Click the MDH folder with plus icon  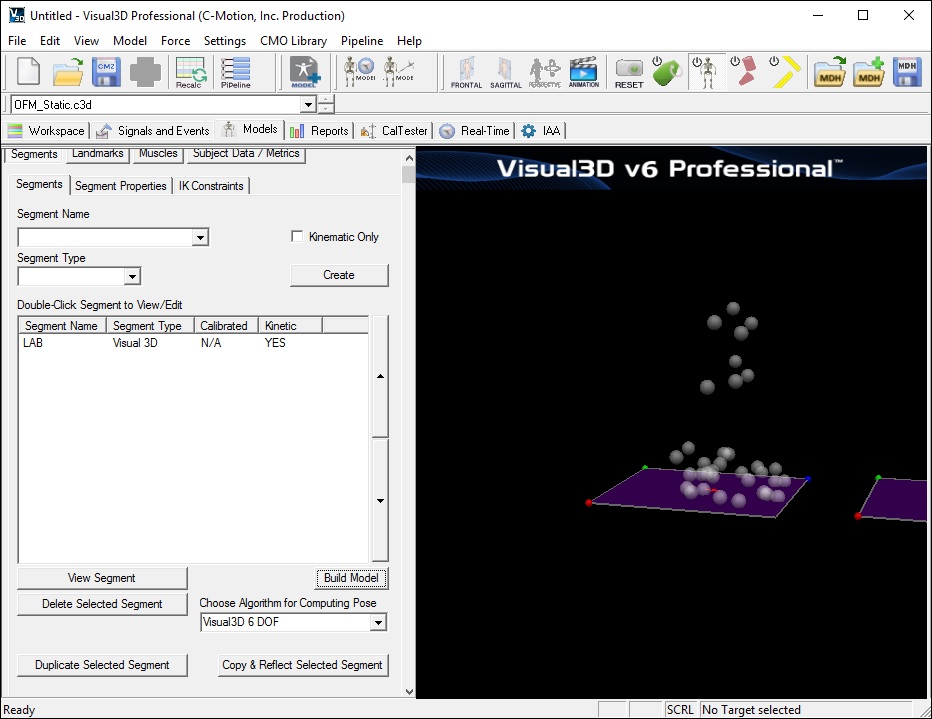click(x=869, y=72)
